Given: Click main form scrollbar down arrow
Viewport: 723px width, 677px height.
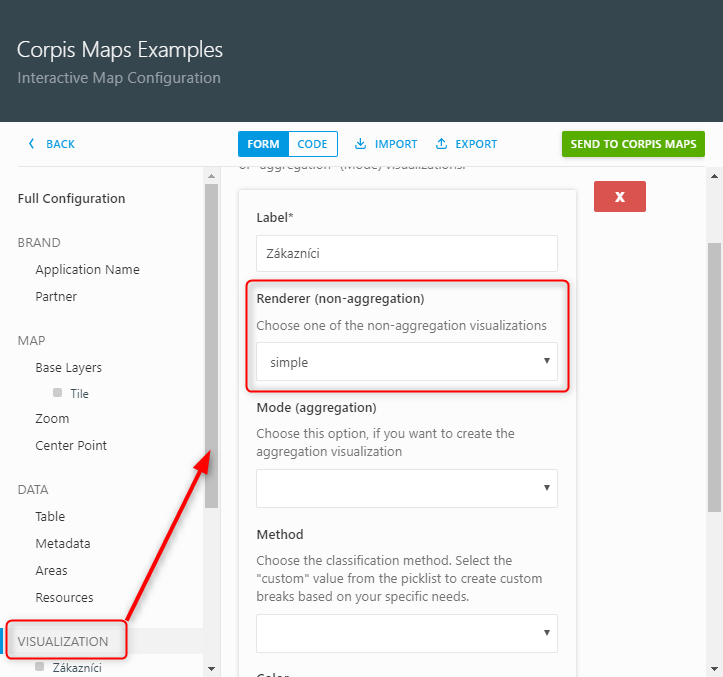Looking at the screenshot, I should (714, 668).
